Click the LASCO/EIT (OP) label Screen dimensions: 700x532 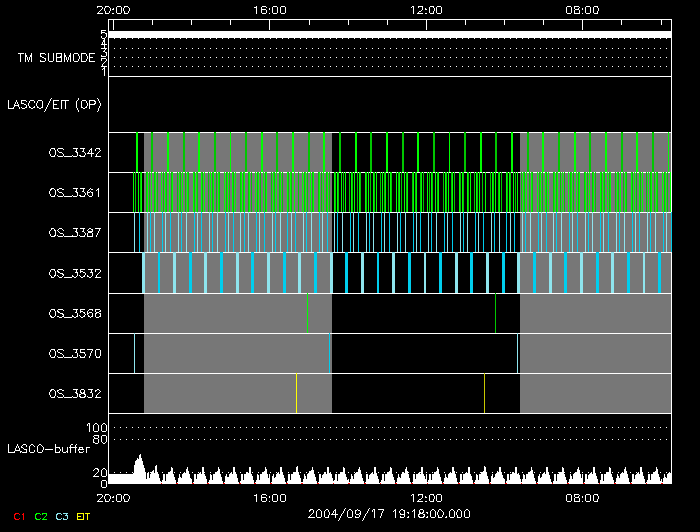[x=54, y=104]
